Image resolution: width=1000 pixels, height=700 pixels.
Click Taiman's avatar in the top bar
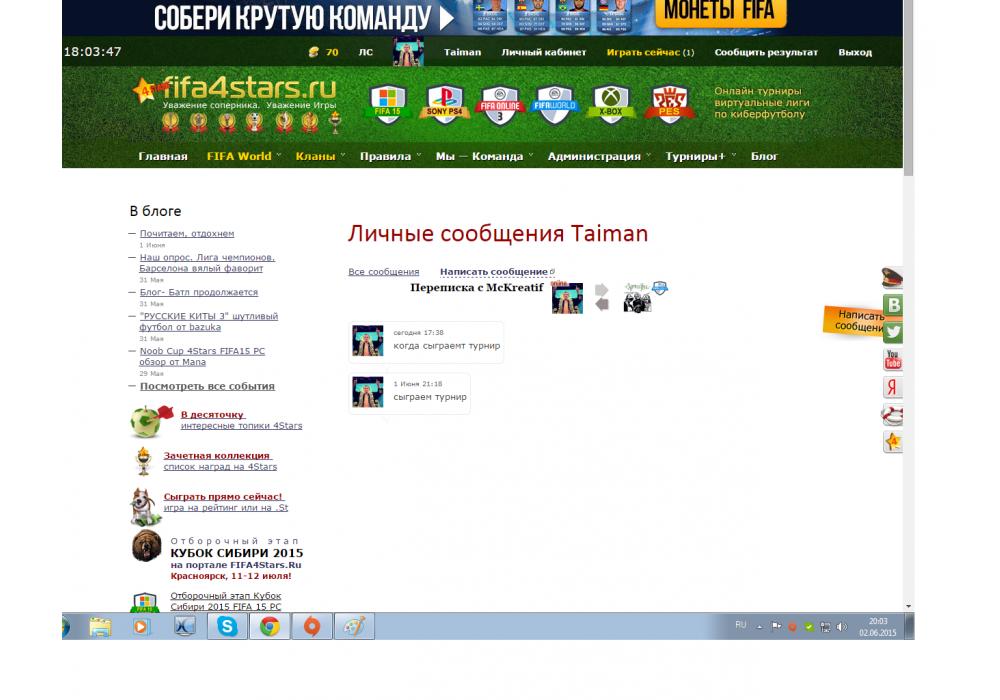click(x=408, y=52)
